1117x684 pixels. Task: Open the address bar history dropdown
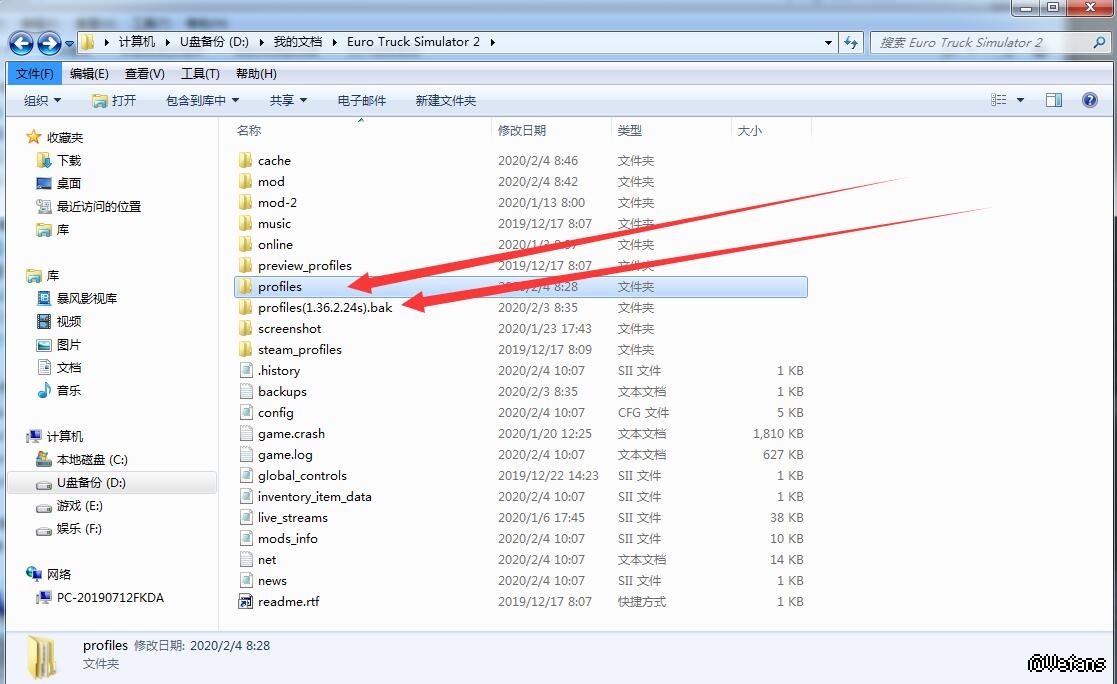pos(828,43)
